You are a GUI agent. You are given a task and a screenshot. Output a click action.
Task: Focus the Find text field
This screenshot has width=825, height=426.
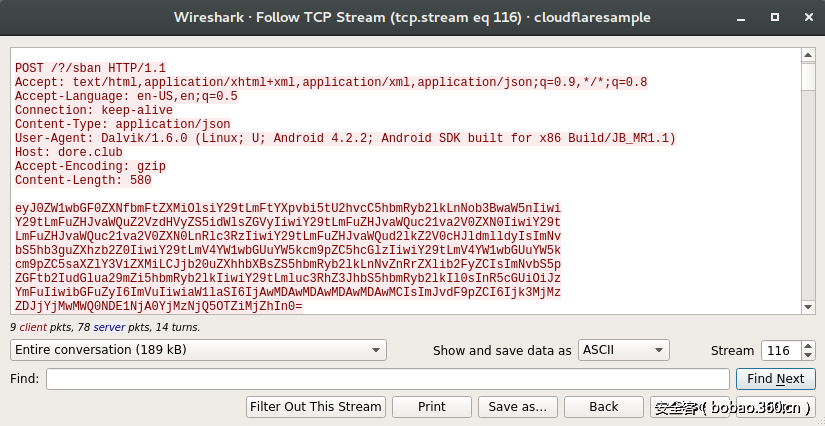(x=387, y=379)
